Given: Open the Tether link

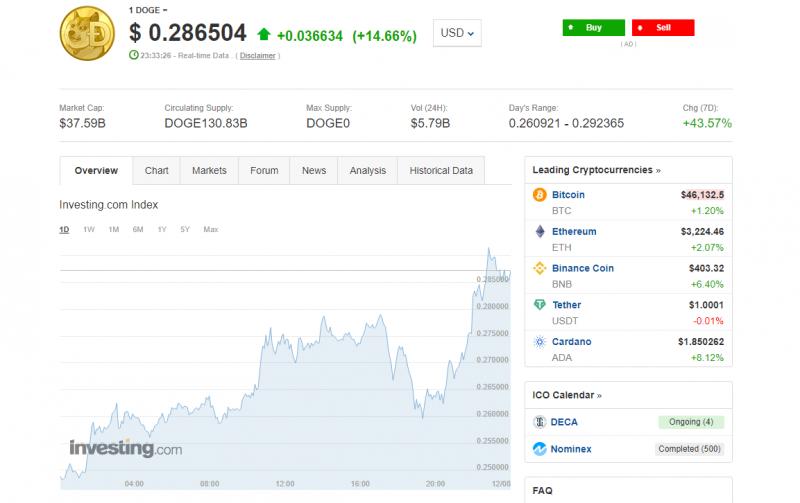Looking at the screenshot, I should [567, 305].
